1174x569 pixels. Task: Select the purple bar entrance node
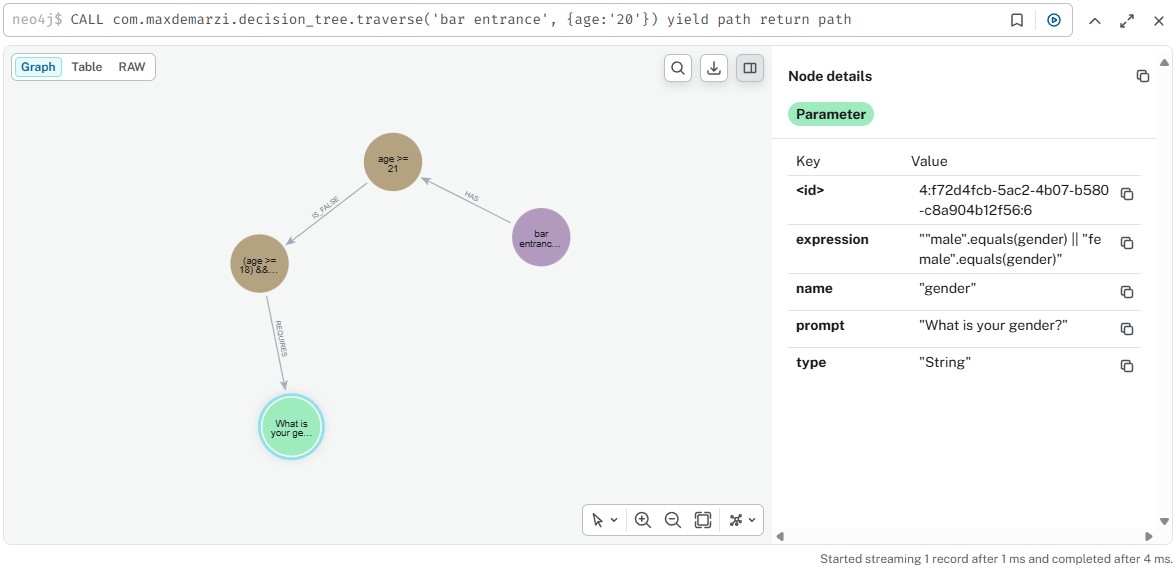541,238
